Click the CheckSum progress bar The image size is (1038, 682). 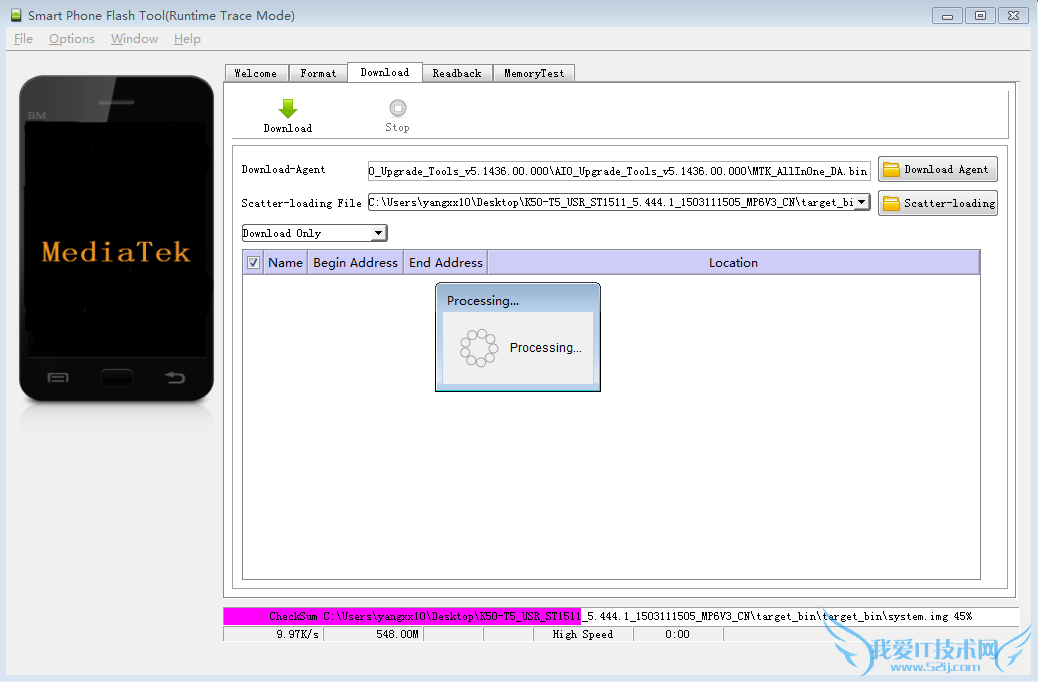point(621,616)
